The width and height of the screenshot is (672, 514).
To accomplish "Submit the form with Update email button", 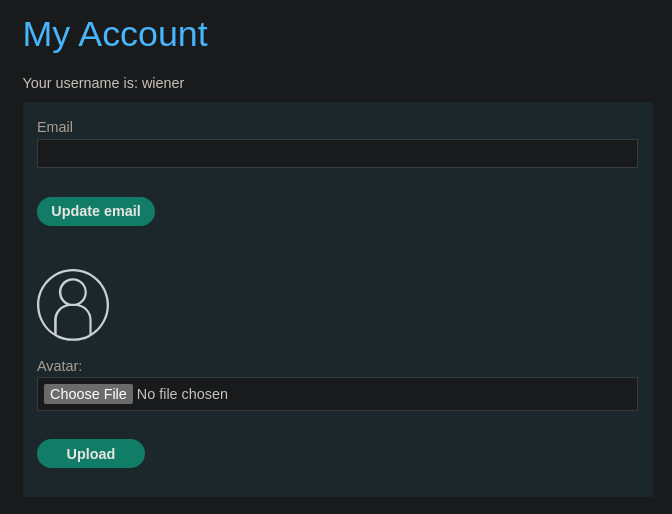I will (x=96, y=211).
